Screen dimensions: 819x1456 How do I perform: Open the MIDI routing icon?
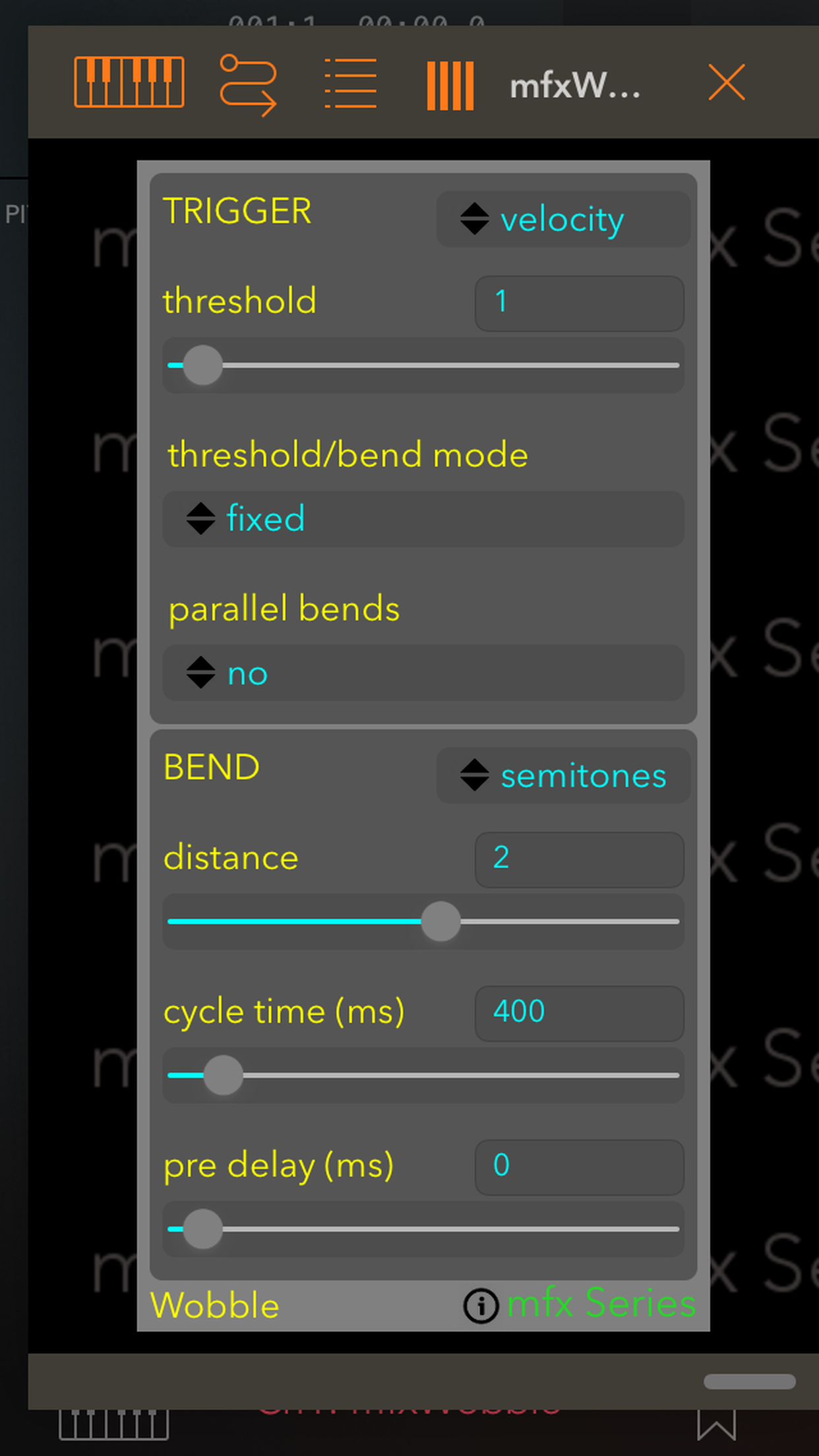point(248,84)
